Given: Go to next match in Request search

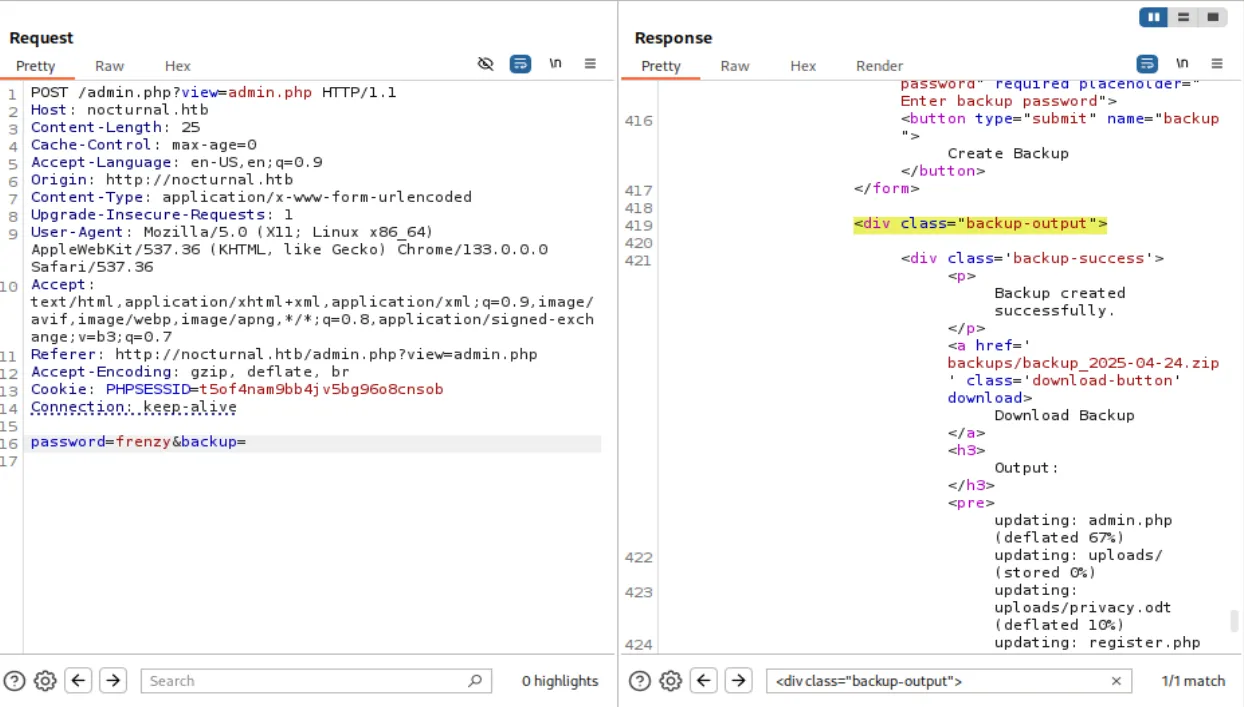Looking at the screenshot, I should [113, 681].
